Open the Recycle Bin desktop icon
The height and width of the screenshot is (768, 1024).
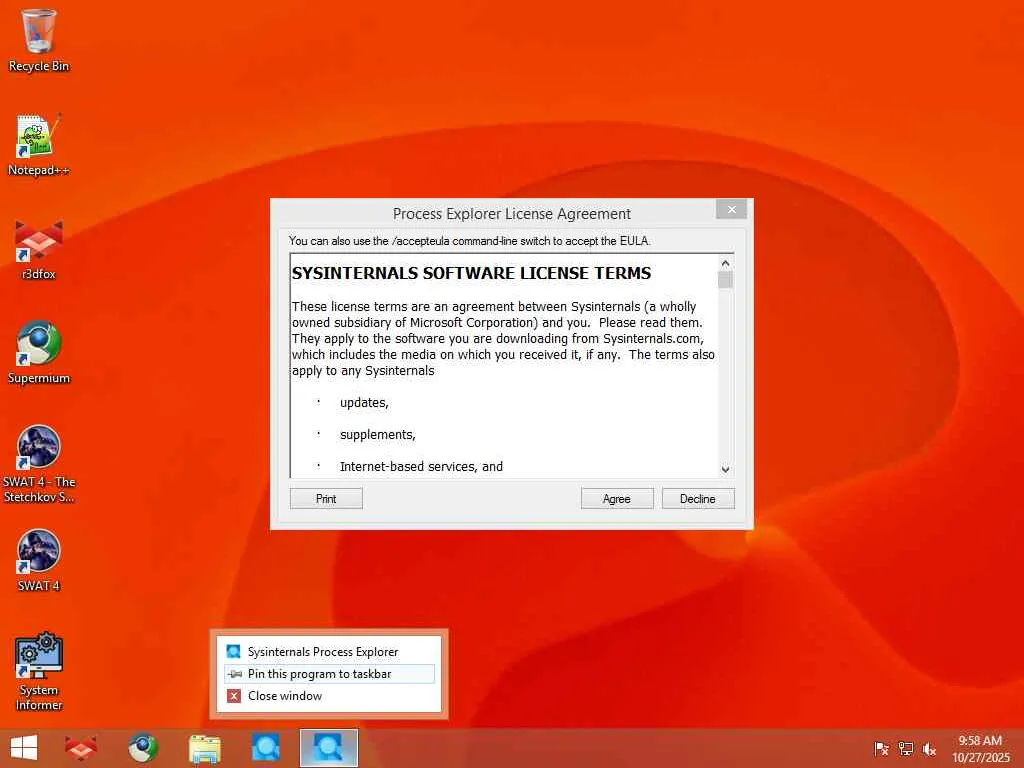coord(39,40)
